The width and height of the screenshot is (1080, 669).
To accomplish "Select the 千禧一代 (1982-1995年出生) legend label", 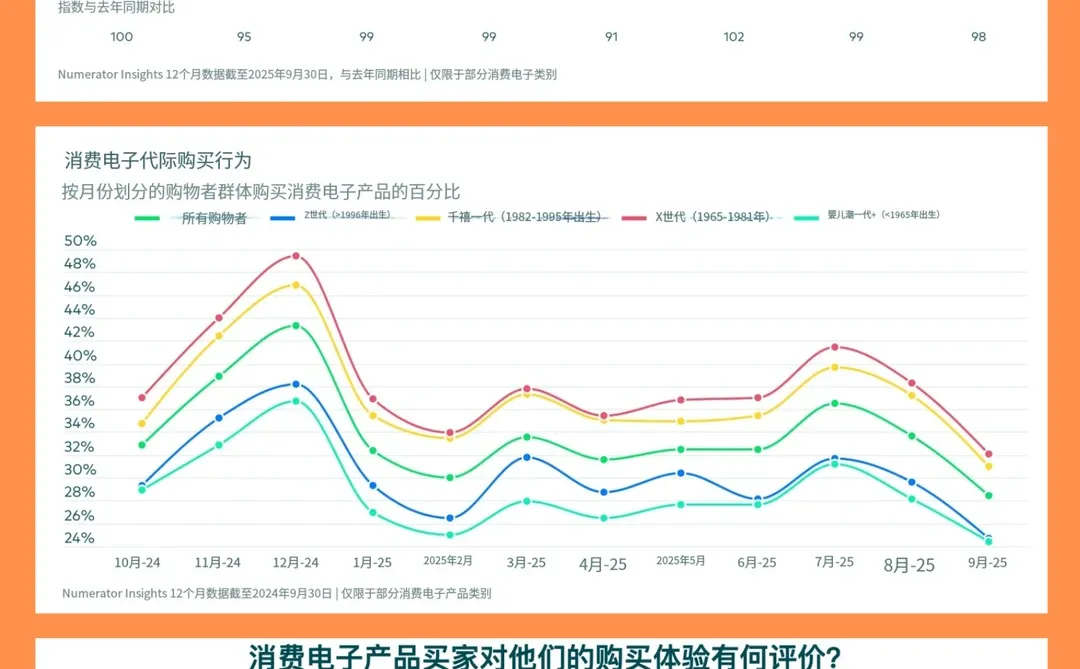I will click(x=528, y=215).
